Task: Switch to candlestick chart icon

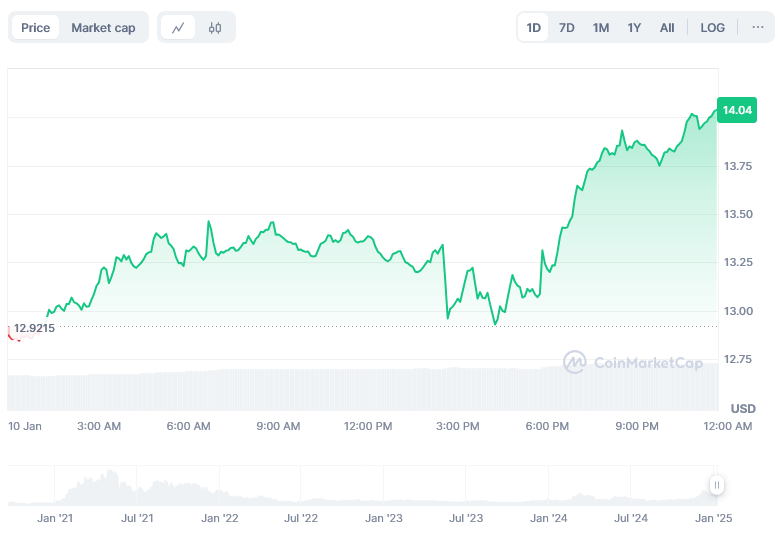Action: click(x=215, y=28)
